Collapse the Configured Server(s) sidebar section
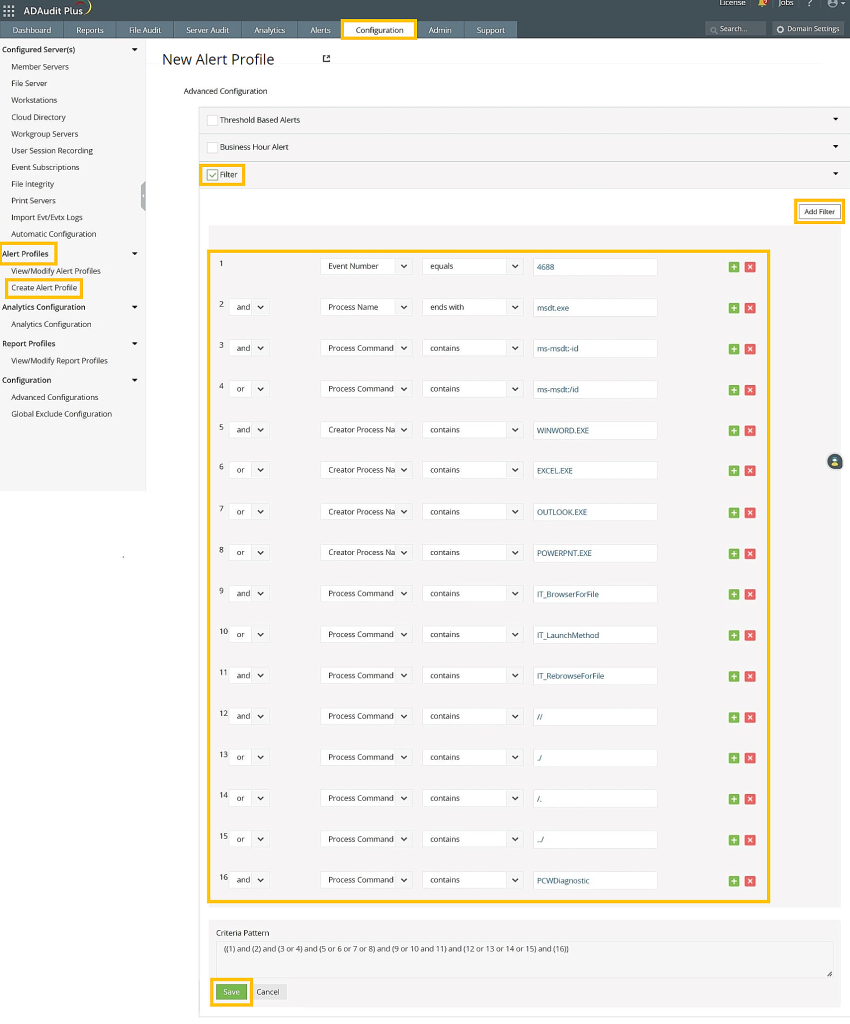850x1024 pixels. (135, 49)
